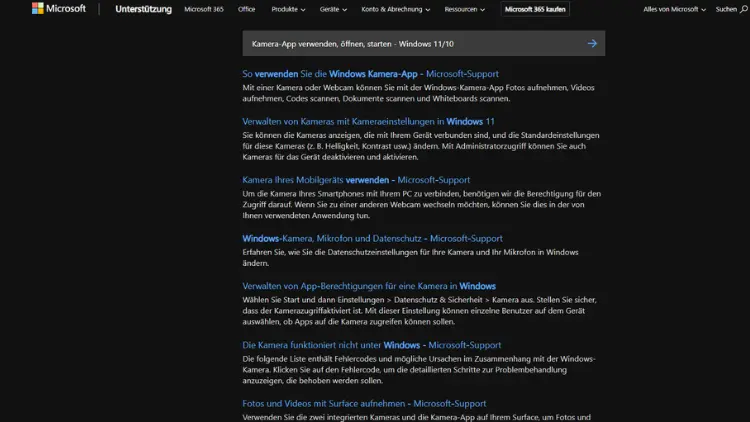Click text 'Erfahren Sie, wie Sie die Datenschutzeinstellungen'
750x422 pixels.
pyautogui.click(x=330, y=252)
